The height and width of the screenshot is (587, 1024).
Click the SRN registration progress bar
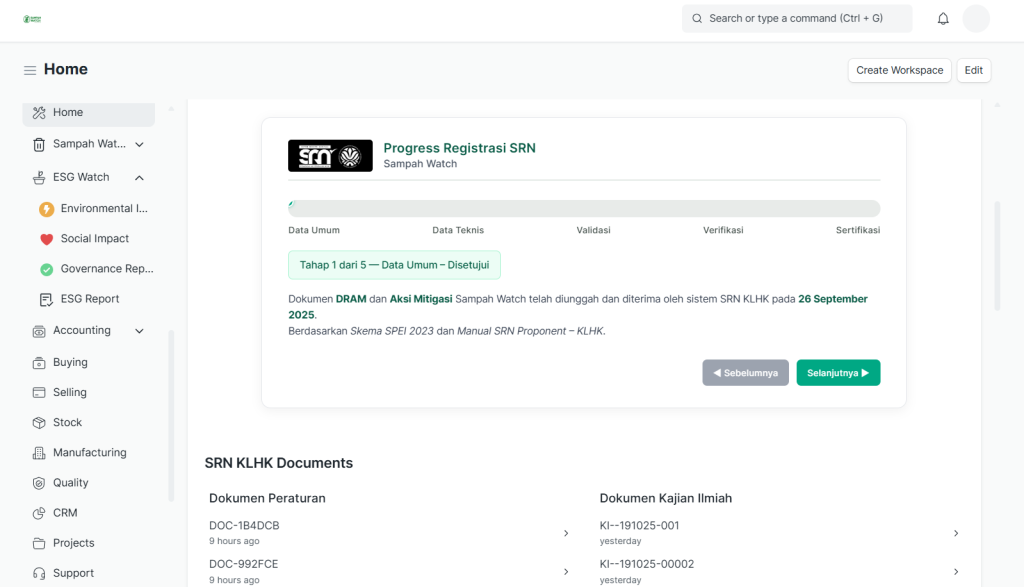click(584, 209)
